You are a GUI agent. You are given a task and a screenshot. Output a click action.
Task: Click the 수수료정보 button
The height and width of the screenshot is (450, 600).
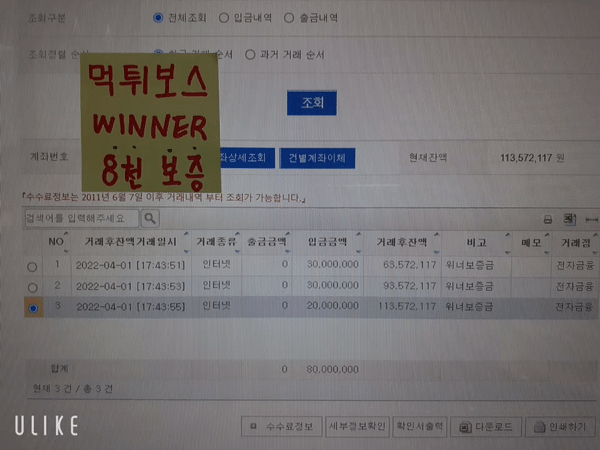[282, 427]
